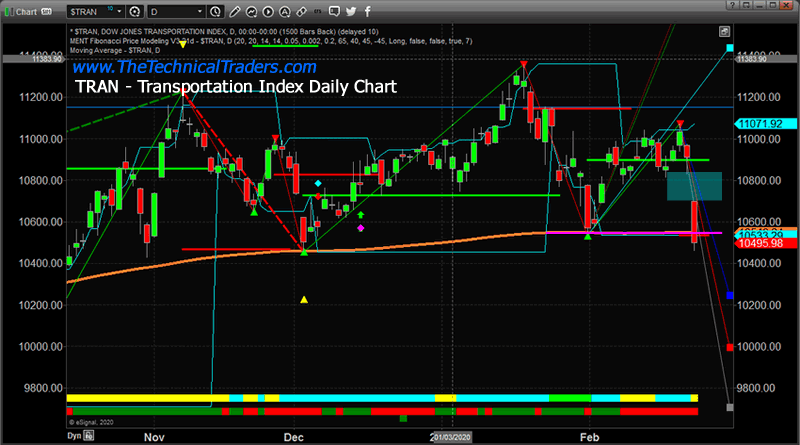This screenshot has width=800, height=445.
Task: Select the pencil drawing tool
Action: pyautogui.click(x=235, y=11)
